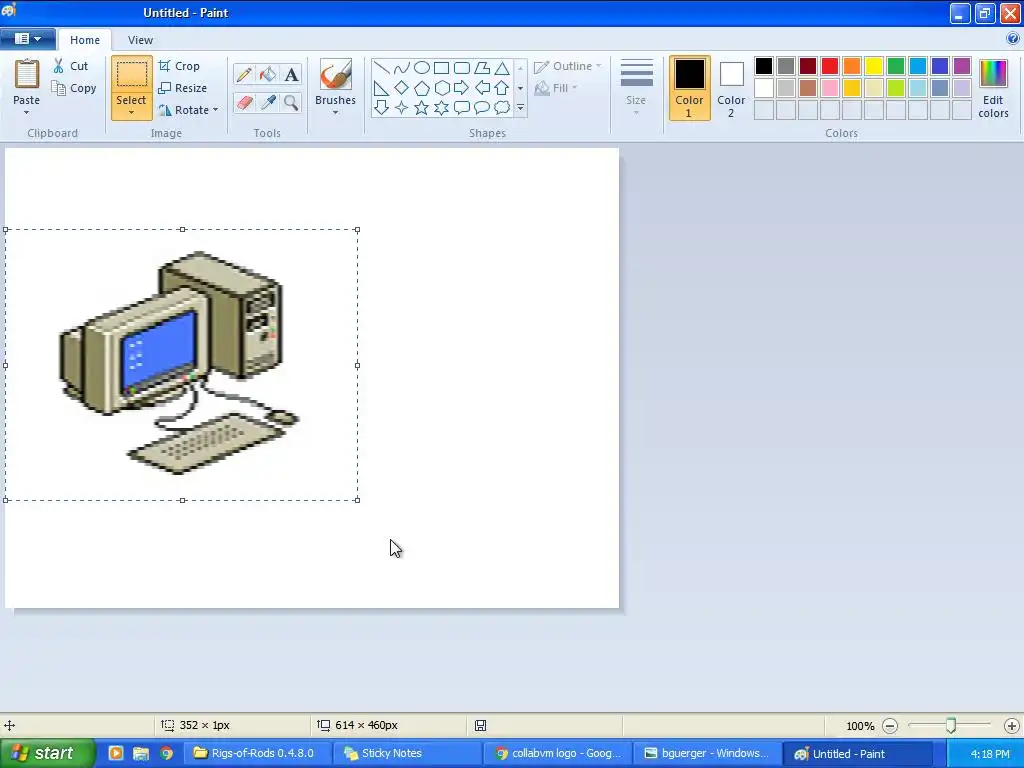The height and width of the screenshot is (768, 1024).
Task: Cut the current selection
Action: (x=71, y=66)
